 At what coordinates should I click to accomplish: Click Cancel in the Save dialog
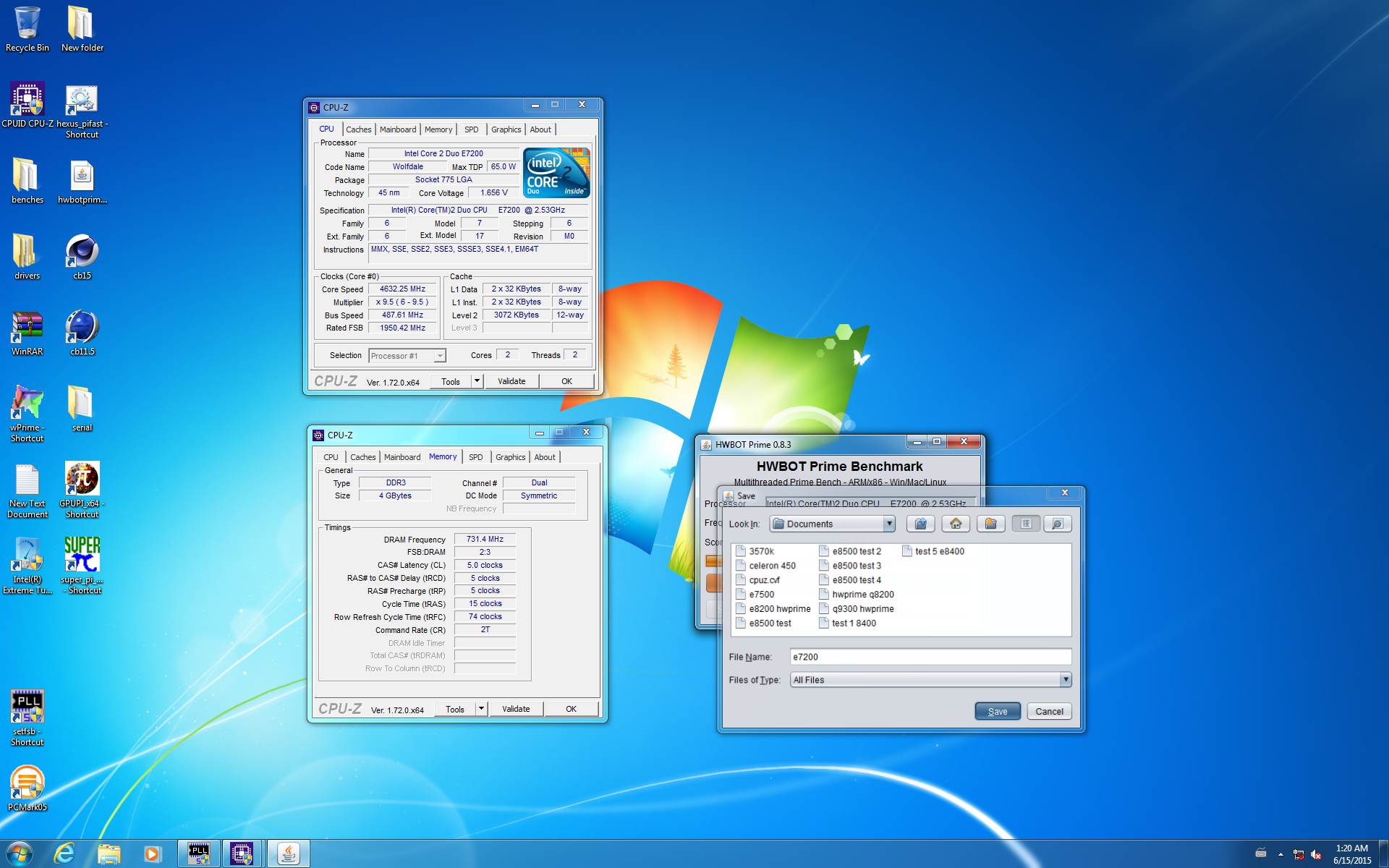tap(1049, 711)
